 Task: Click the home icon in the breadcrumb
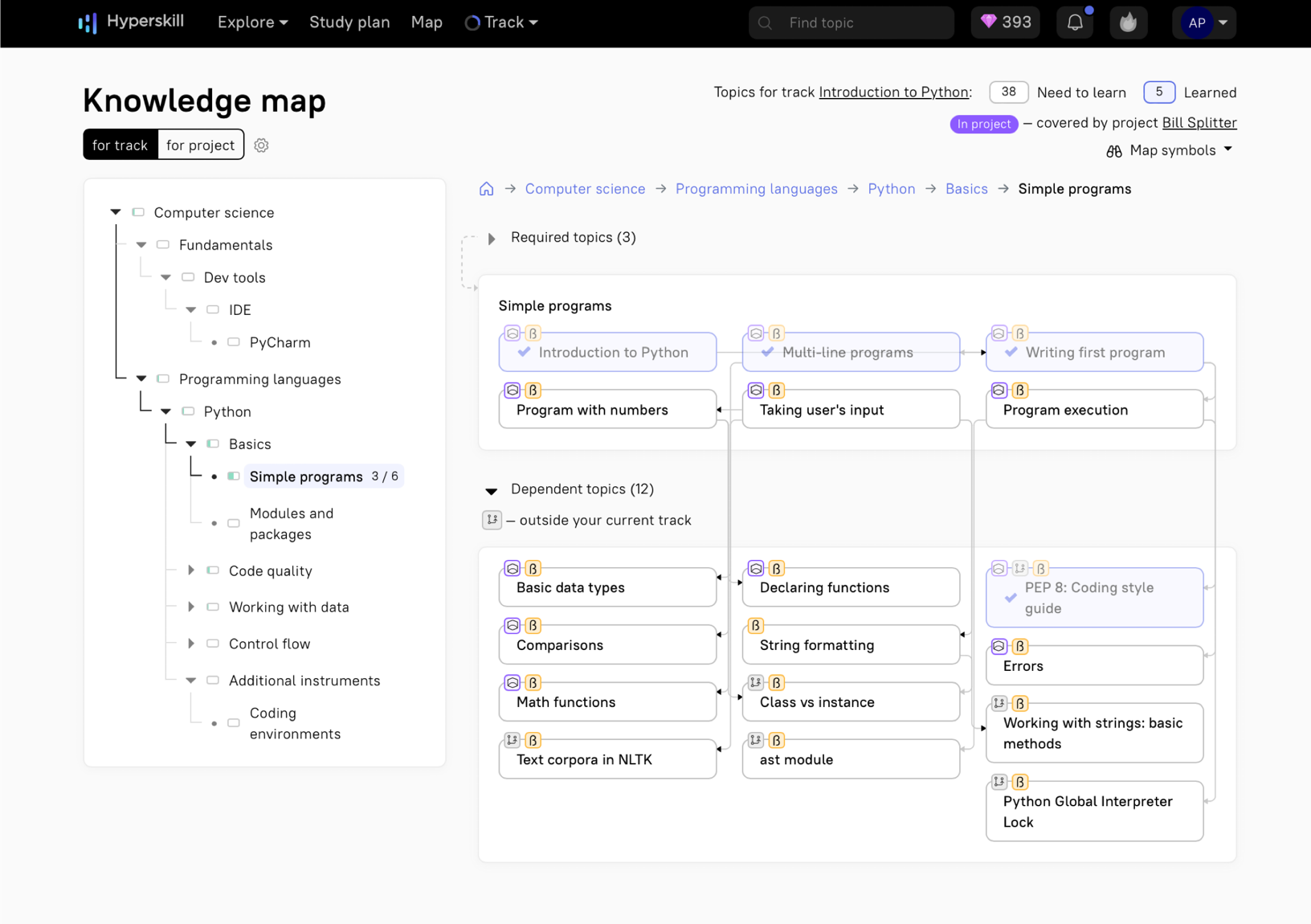(486, 188)
